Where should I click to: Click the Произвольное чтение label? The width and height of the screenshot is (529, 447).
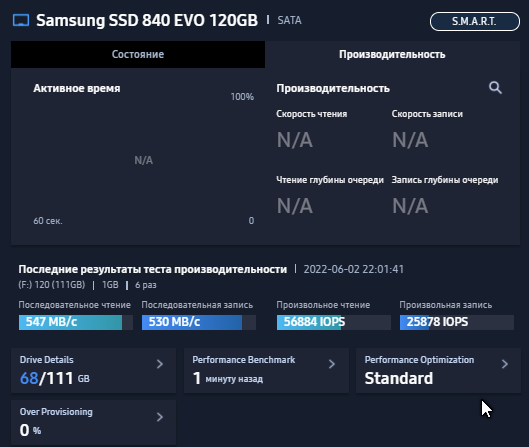[323, 305]
